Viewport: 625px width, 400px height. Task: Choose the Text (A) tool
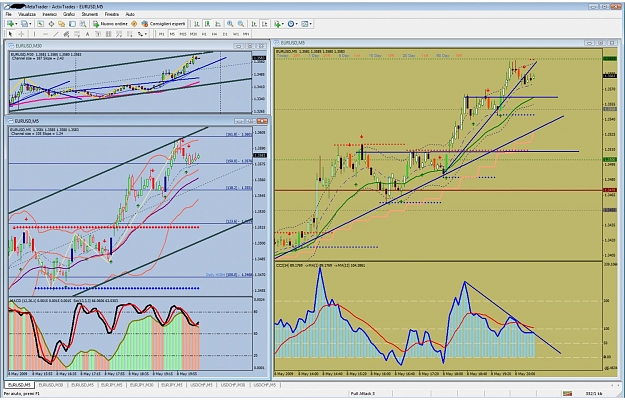(x=87, y=34)
